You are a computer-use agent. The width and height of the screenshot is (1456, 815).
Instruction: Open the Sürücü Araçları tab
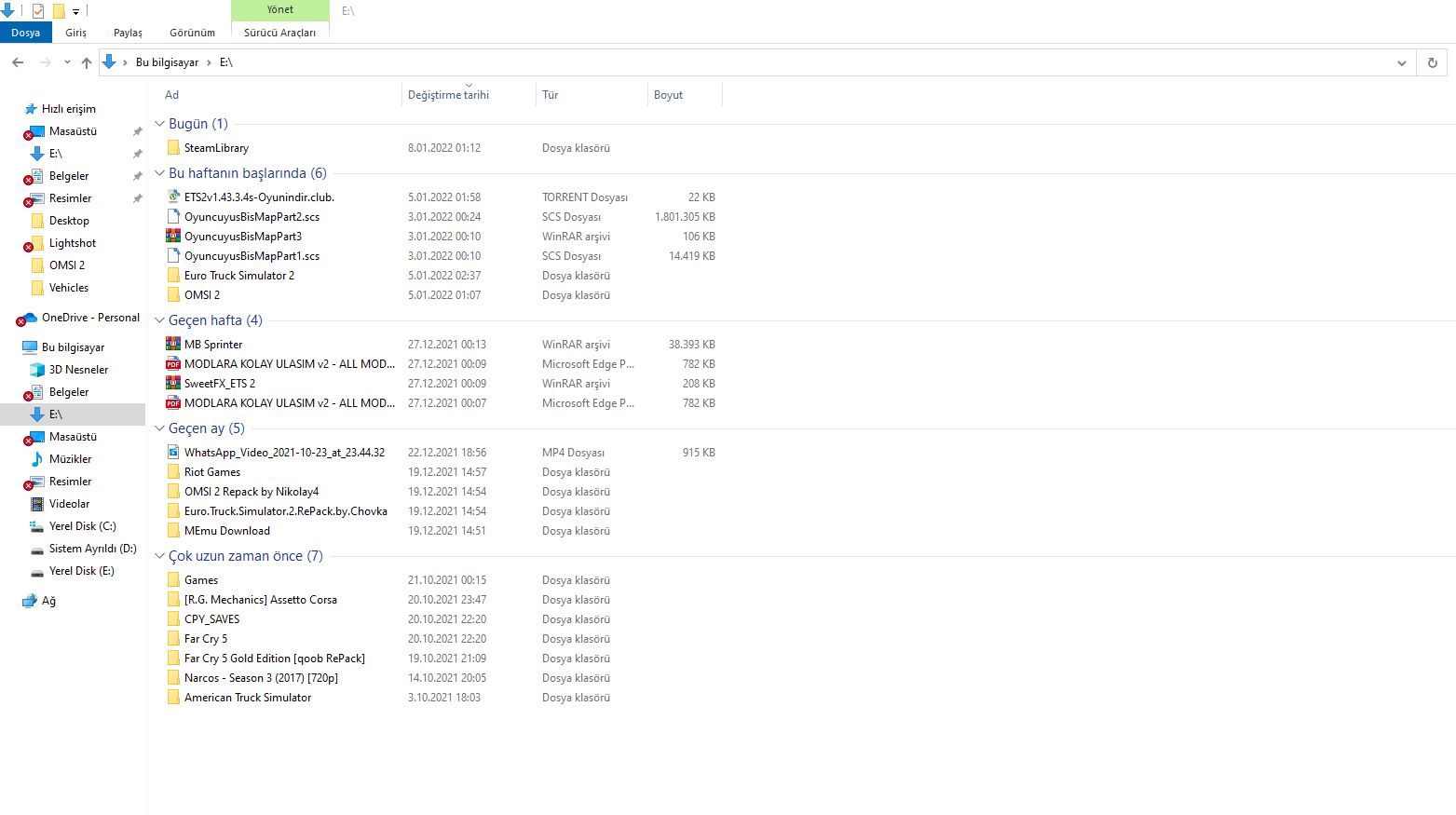(x=279, y=33)
